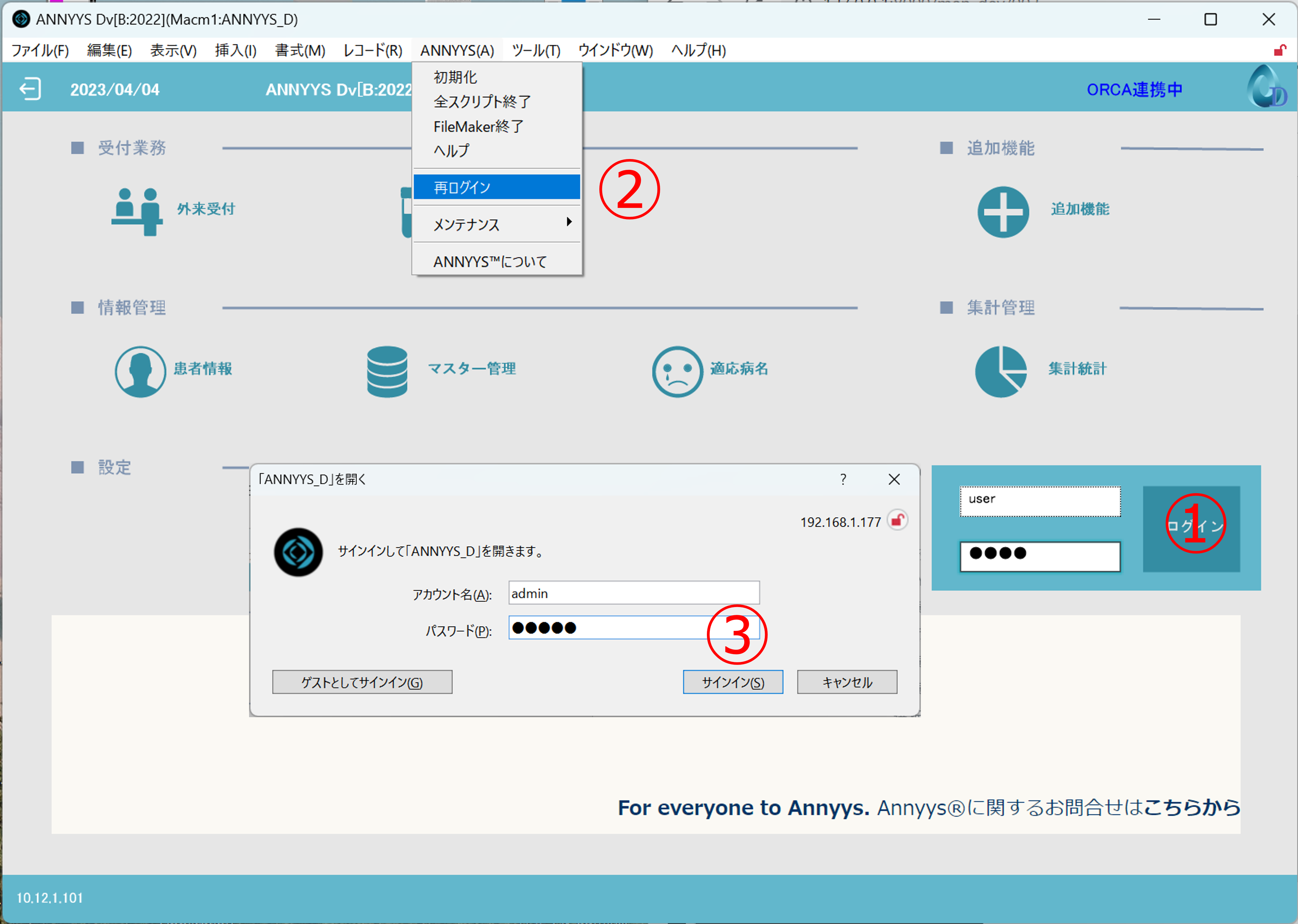Click the 192.168.1.177 host text
This screenshot has height=924, width=1298.
coord(840,522)
